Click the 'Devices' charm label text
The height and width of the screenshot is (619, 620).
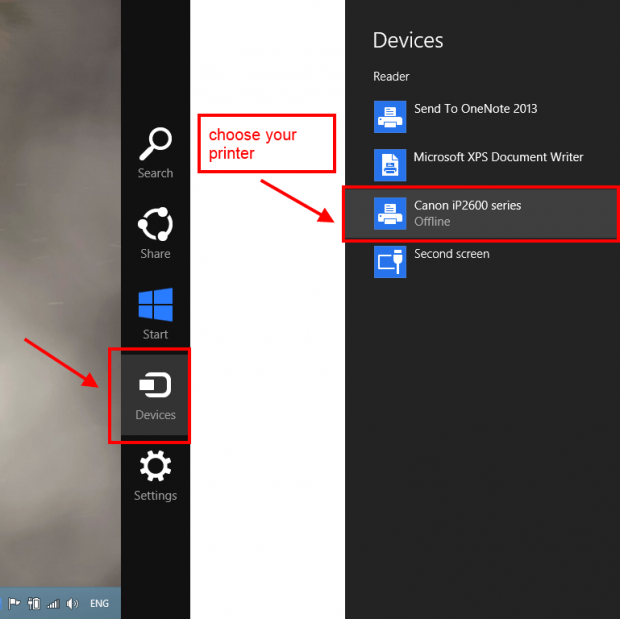click(x=155, y=415)
